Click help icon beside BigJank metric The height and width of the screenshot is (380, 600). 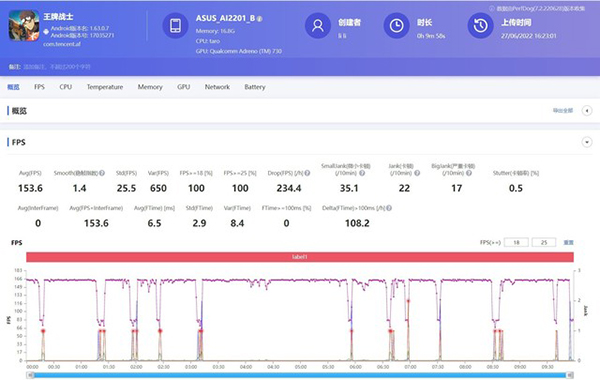[469, 173]
